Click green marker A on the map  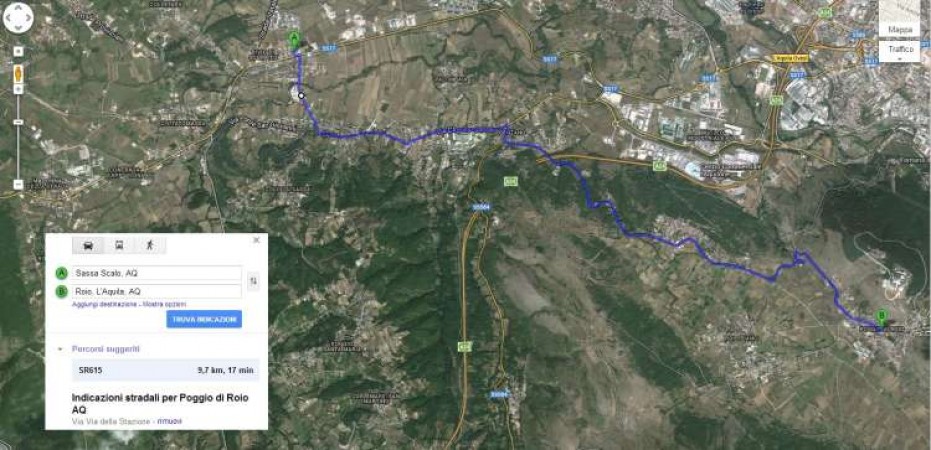(x=294, y=40)
